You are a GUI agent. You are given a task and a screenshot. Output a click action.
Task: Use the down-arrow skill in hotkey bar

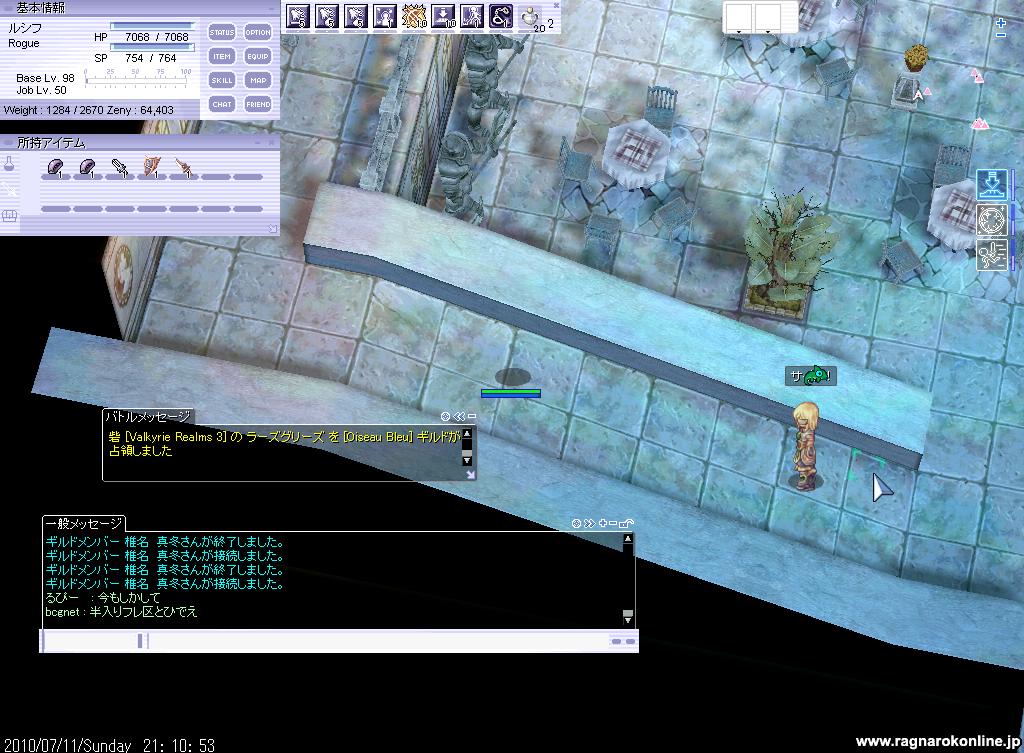tap(443, 16)
